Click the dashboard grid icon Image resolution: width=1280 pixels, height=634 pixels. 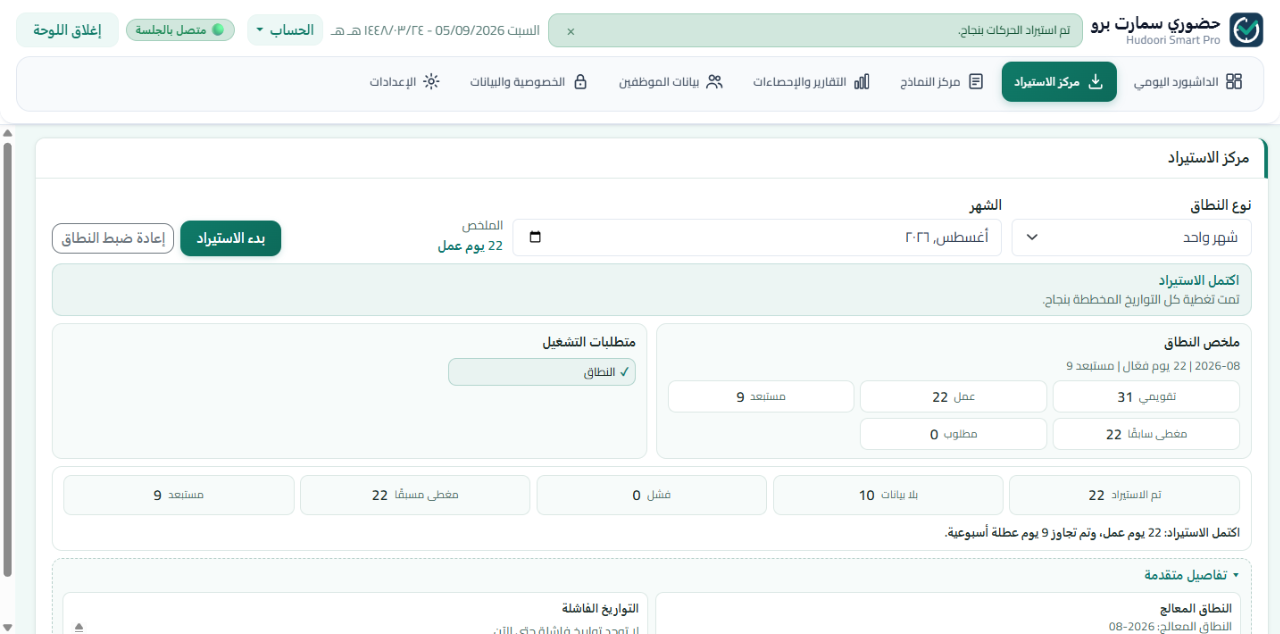[x=1234, y=82]
